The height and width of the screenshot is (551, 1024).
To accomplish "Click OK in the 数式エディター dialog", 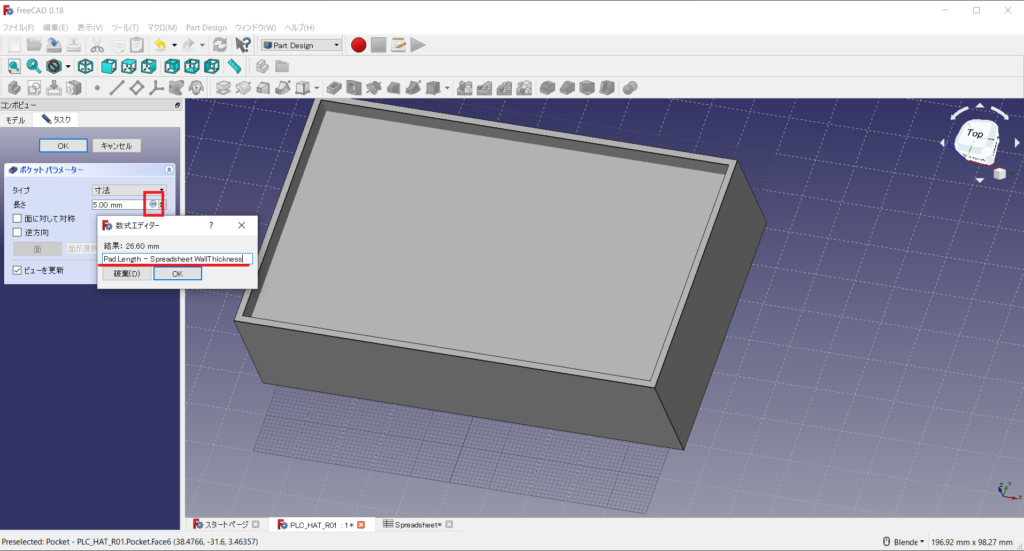I will pos(177,273).
